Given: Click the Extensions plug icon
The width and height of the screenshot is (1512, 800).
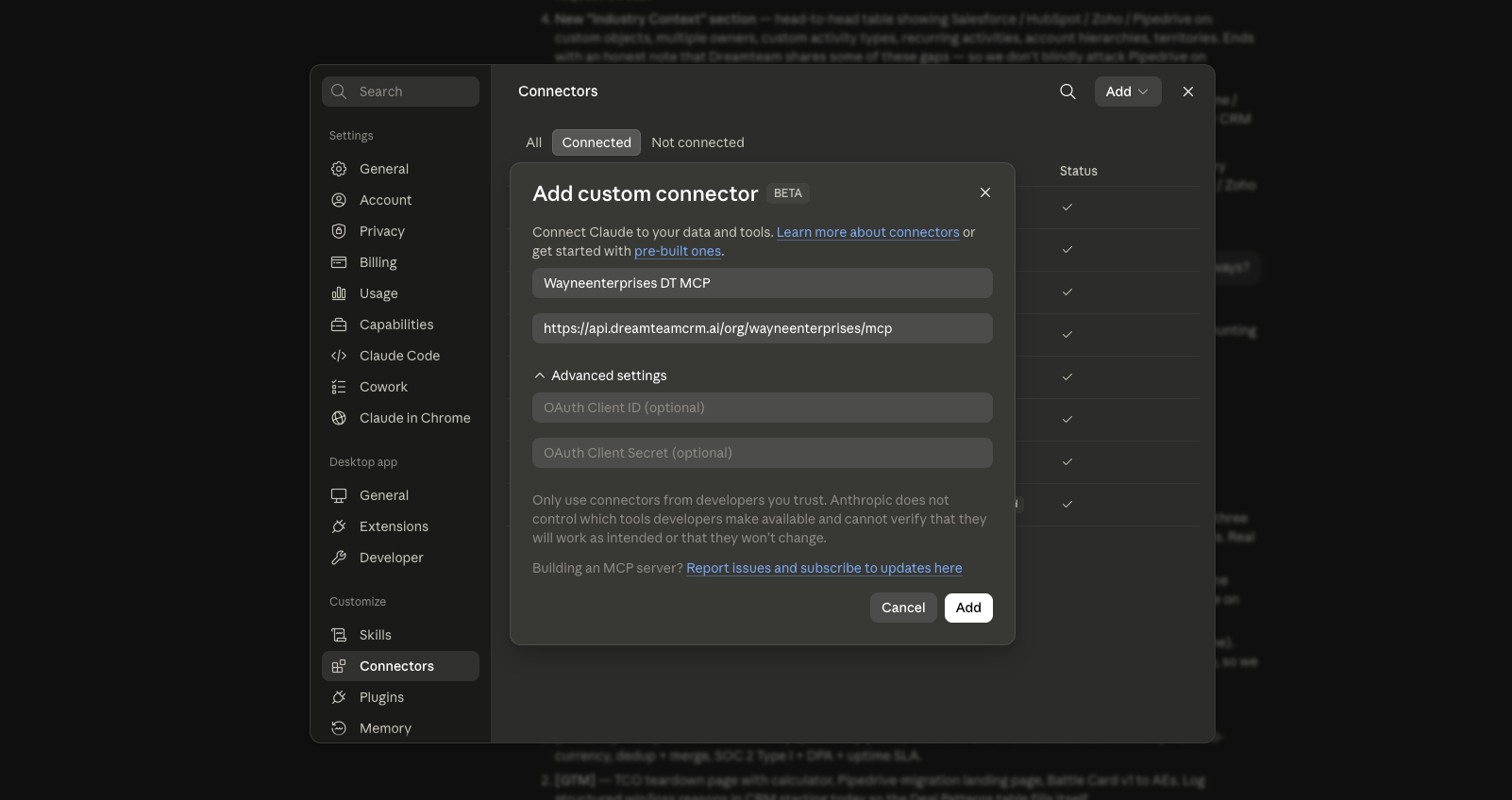Looking at the screenshot, I should [339, 526].
